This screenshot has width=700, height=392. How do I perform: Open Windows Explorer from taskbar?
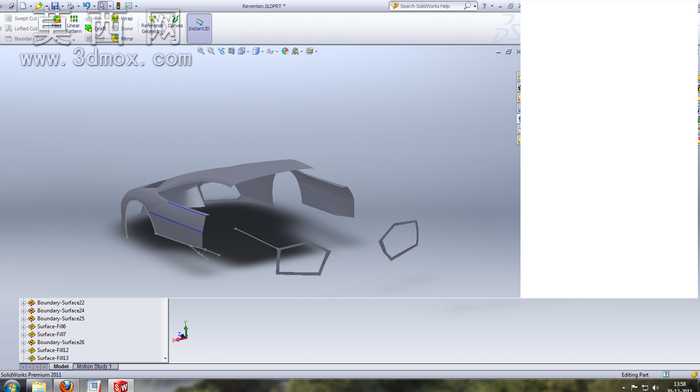coord(39,386)
